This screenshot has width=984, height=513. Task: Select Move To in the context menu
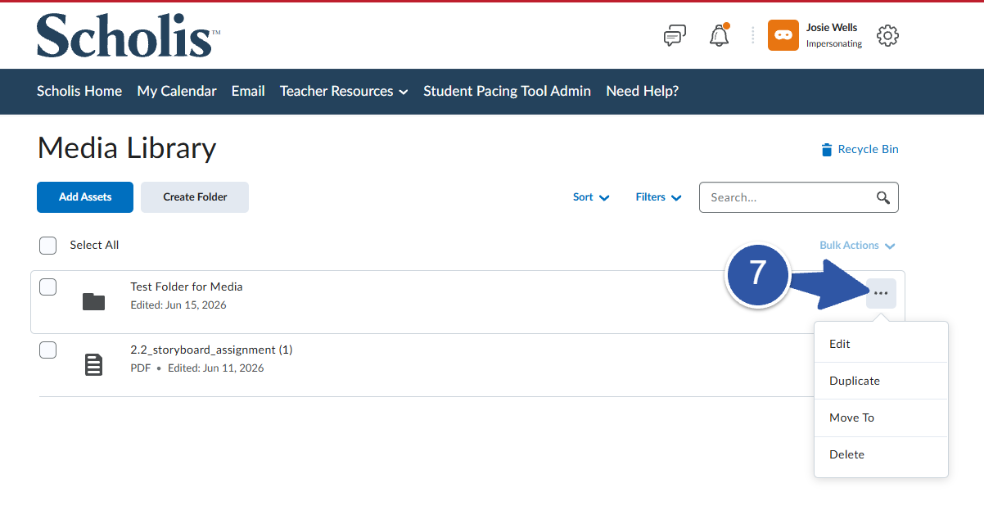(x=881, y=418)
